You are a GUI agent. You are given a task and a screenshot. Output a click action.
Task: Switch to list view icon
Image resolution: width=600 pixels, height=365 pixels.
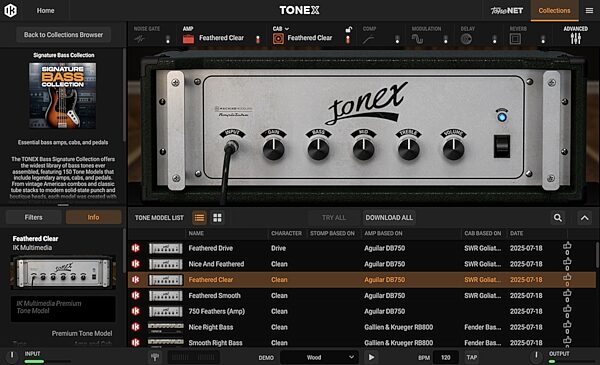pyautogui.click(x=199, y=218)
